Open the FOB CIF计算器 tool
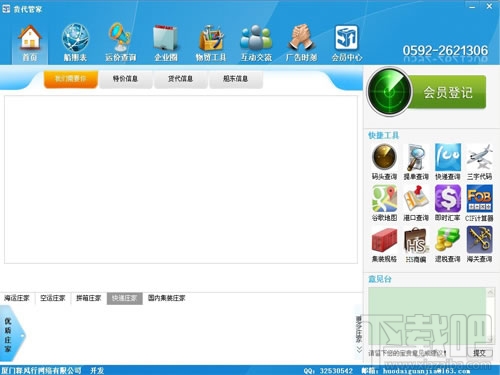 coord(479,203)
